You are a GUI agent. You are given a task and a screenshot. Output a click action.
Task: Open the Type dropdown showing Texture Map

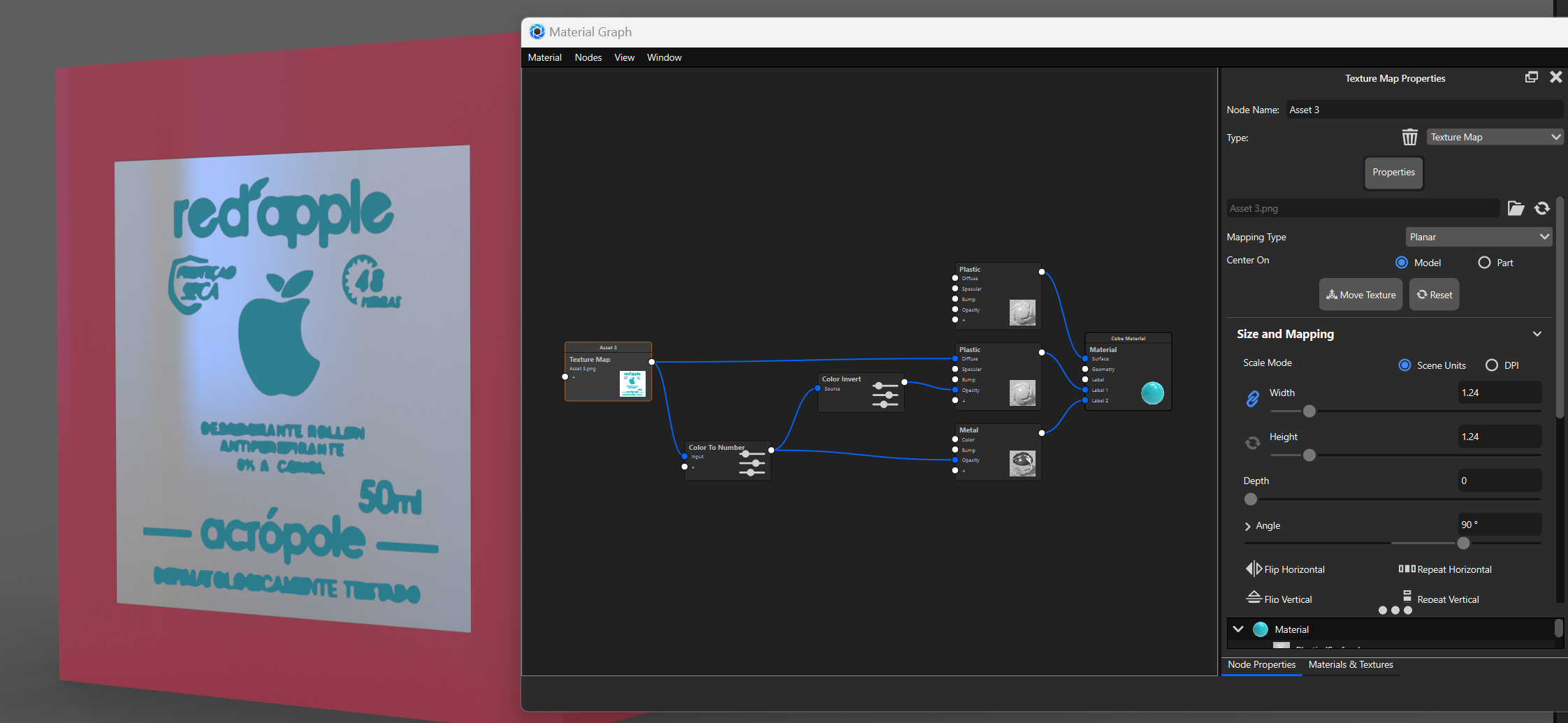pyautogui.click(x=1495, y=137)
